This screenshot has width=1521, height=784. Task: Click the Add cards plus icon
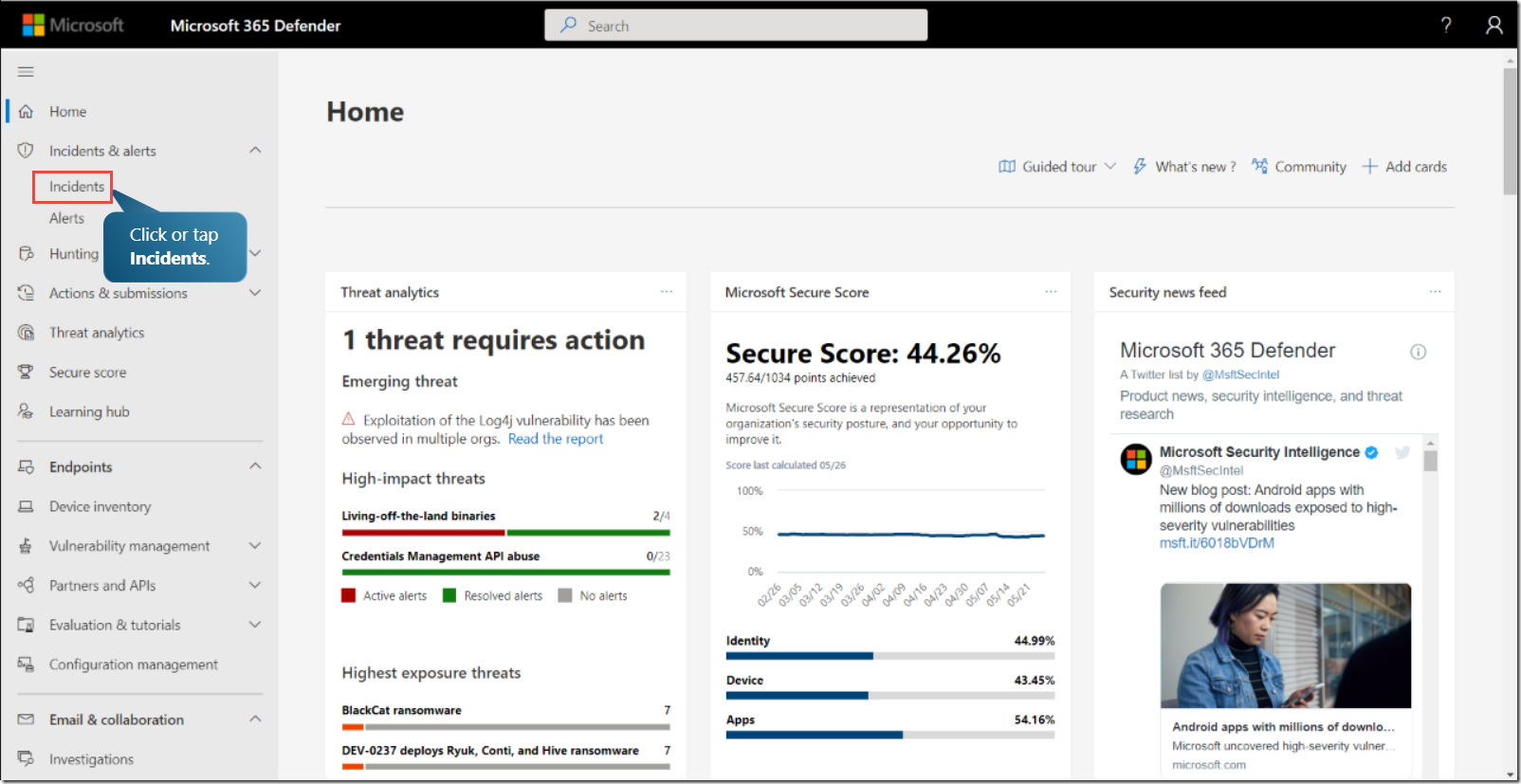(x=1369, y=167)
